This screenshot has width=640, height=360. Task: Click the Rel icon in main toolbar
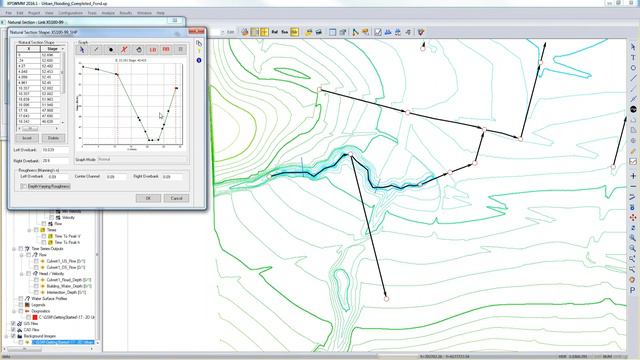275,32
